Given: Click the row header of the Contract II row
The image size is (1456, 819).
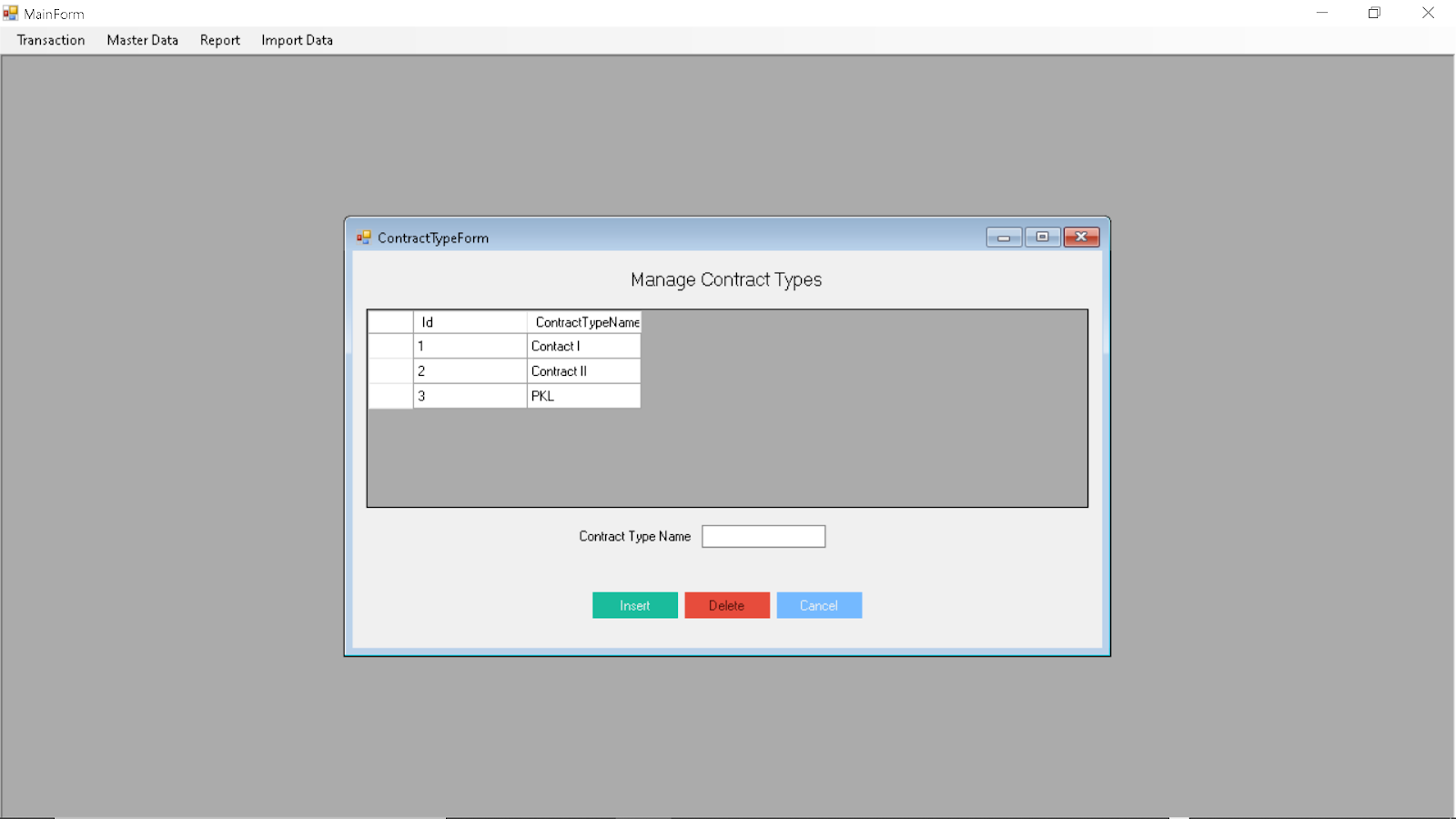Looking at the screenshot, I should (390, 371).
